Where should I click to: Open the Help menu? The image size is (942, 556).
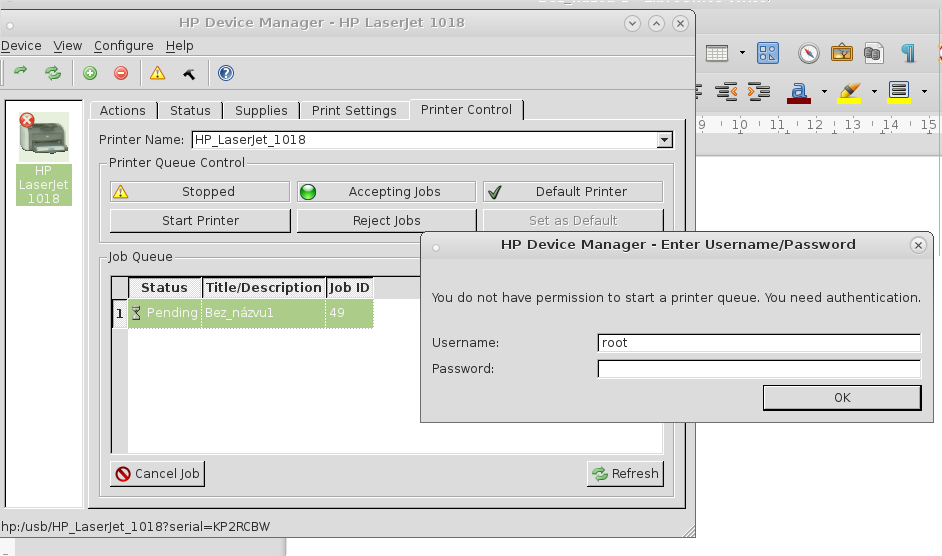pos(180,46)
